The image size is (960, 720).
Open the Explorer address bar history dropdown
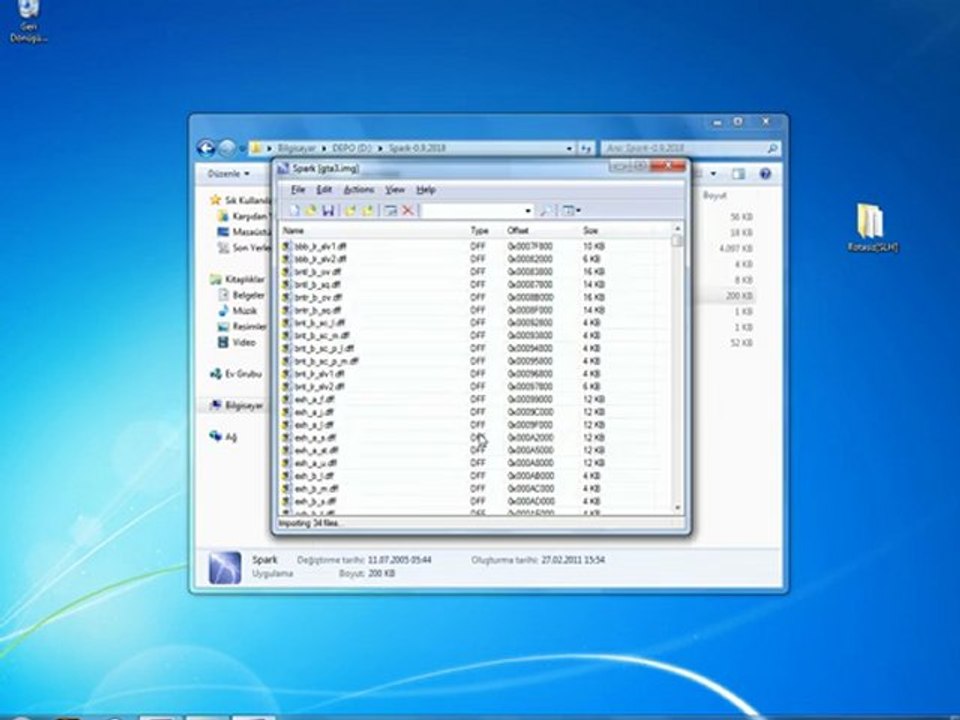click(569, 148)
